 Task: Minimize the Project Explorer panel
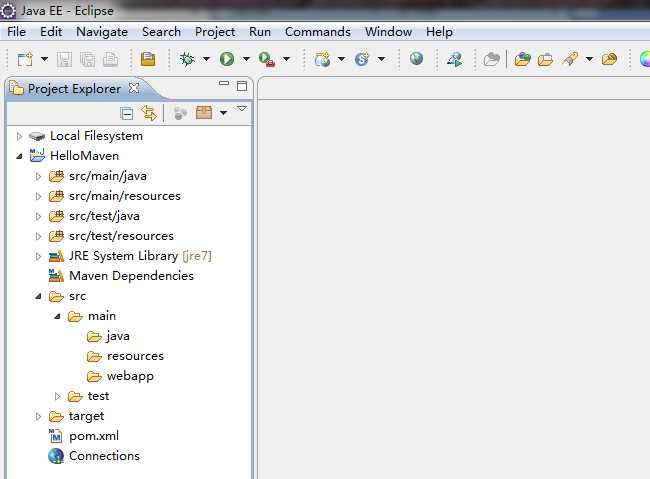224,83
